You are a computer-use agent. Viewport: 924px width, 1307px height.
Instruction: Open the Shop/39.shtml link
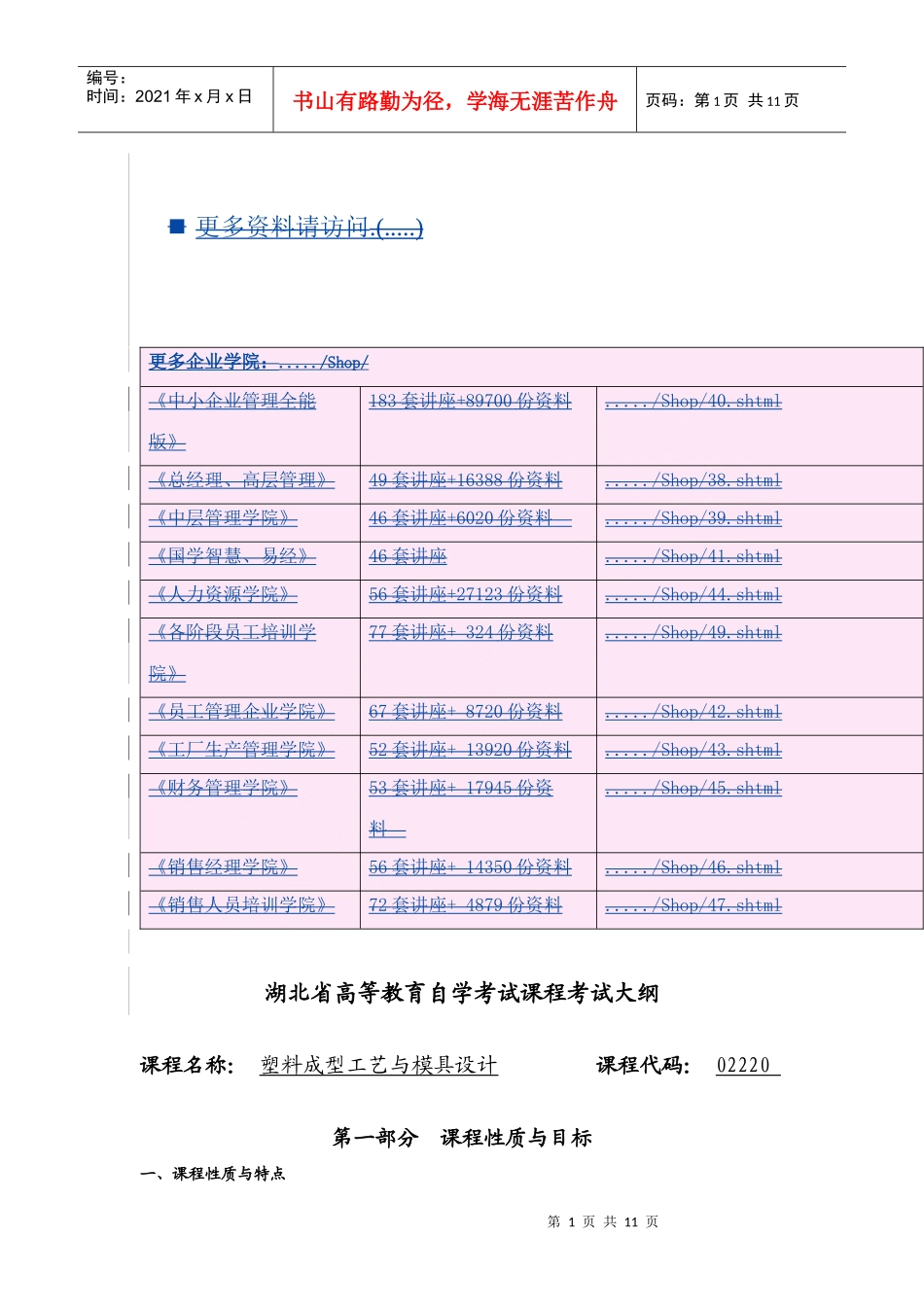(x=693, y=518)
